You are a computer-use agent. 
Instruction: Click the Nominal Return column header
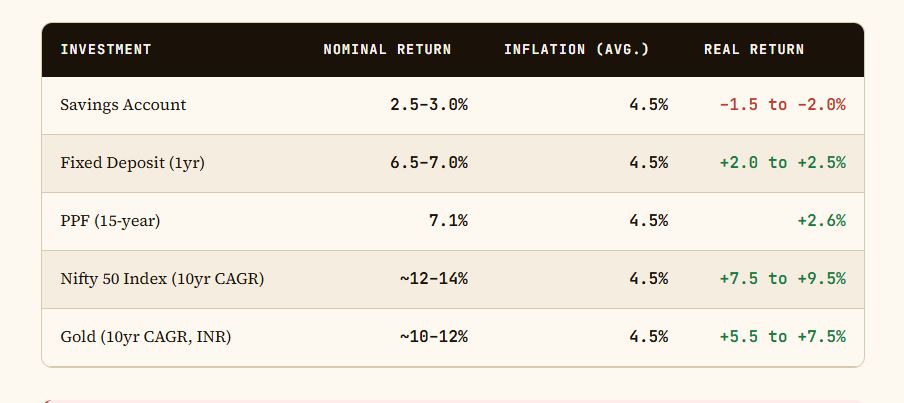(x=387, y=49)
